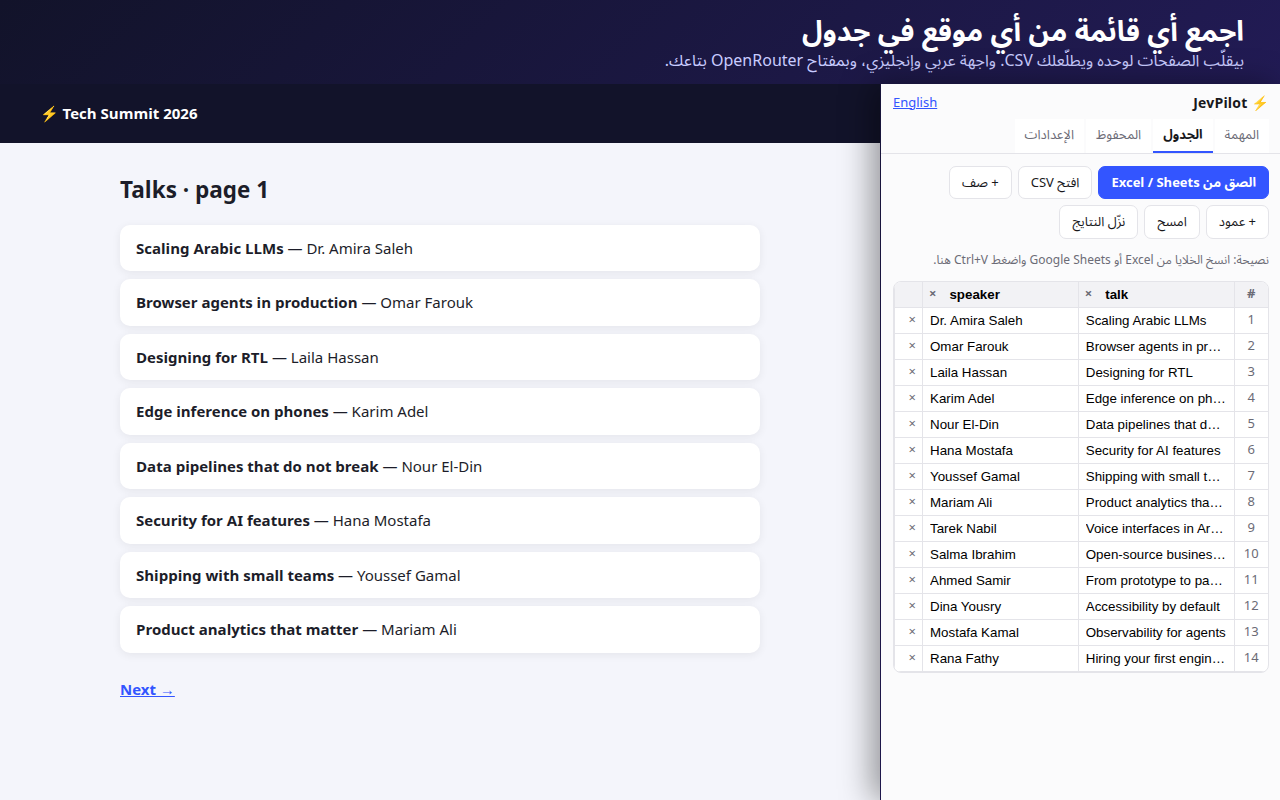Select the Browser agents in production card
The image size is (1280, 800).
(x=440, y=303)
